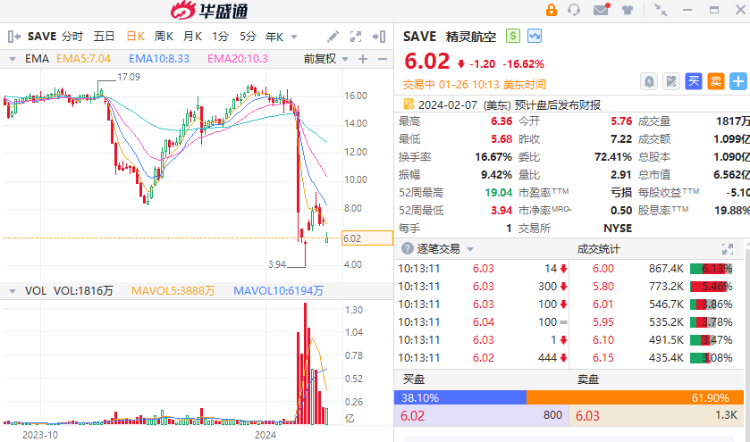Switch to 分时 chart tab
The image size is (750, 442).
click(x=72, y=36)
